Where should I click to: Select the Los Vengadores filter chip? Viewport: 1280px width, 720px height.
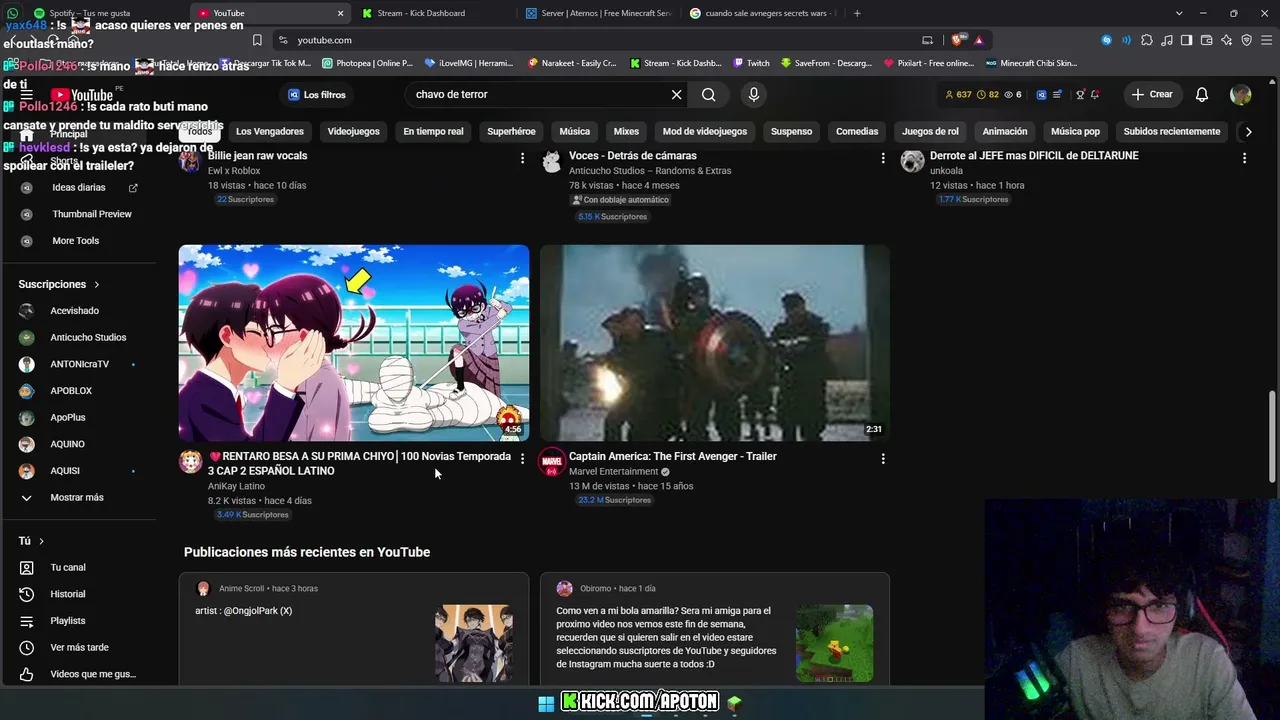coord(270,131)
